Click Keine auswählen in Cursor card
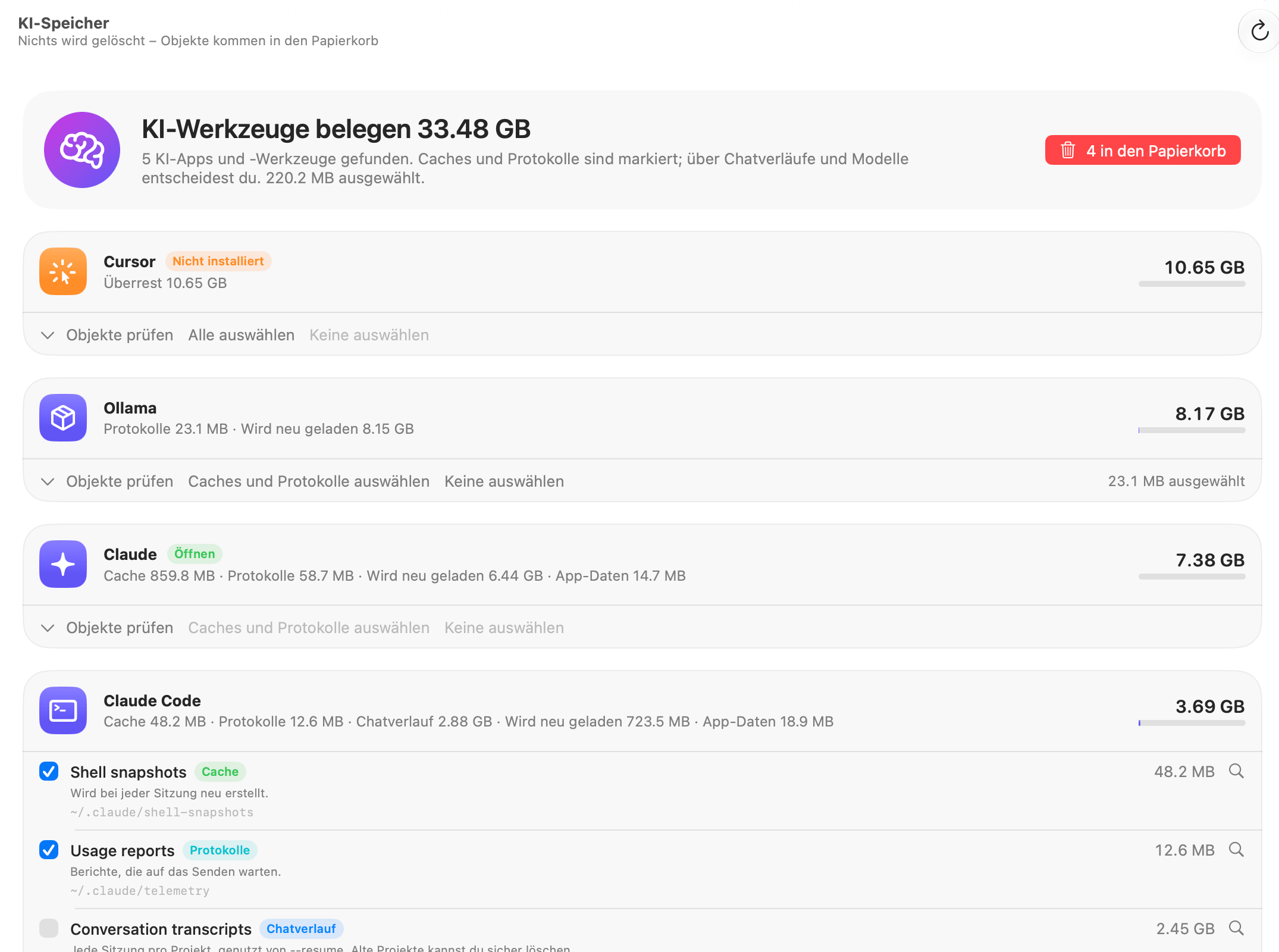Image resolution: width=1279 pixels, height=952 pixels. [x=369, y=335]
